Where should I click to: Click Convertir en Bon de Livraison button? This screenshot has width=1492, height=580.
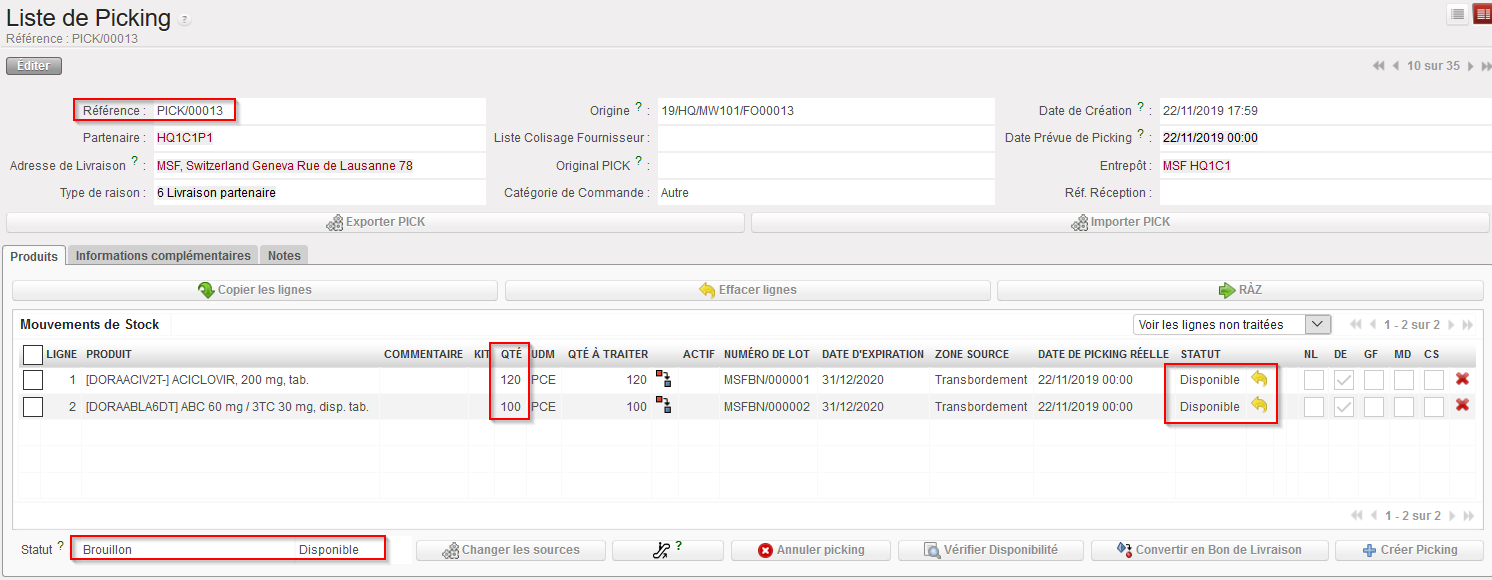pyautogui.click(x=1210, y=550)
